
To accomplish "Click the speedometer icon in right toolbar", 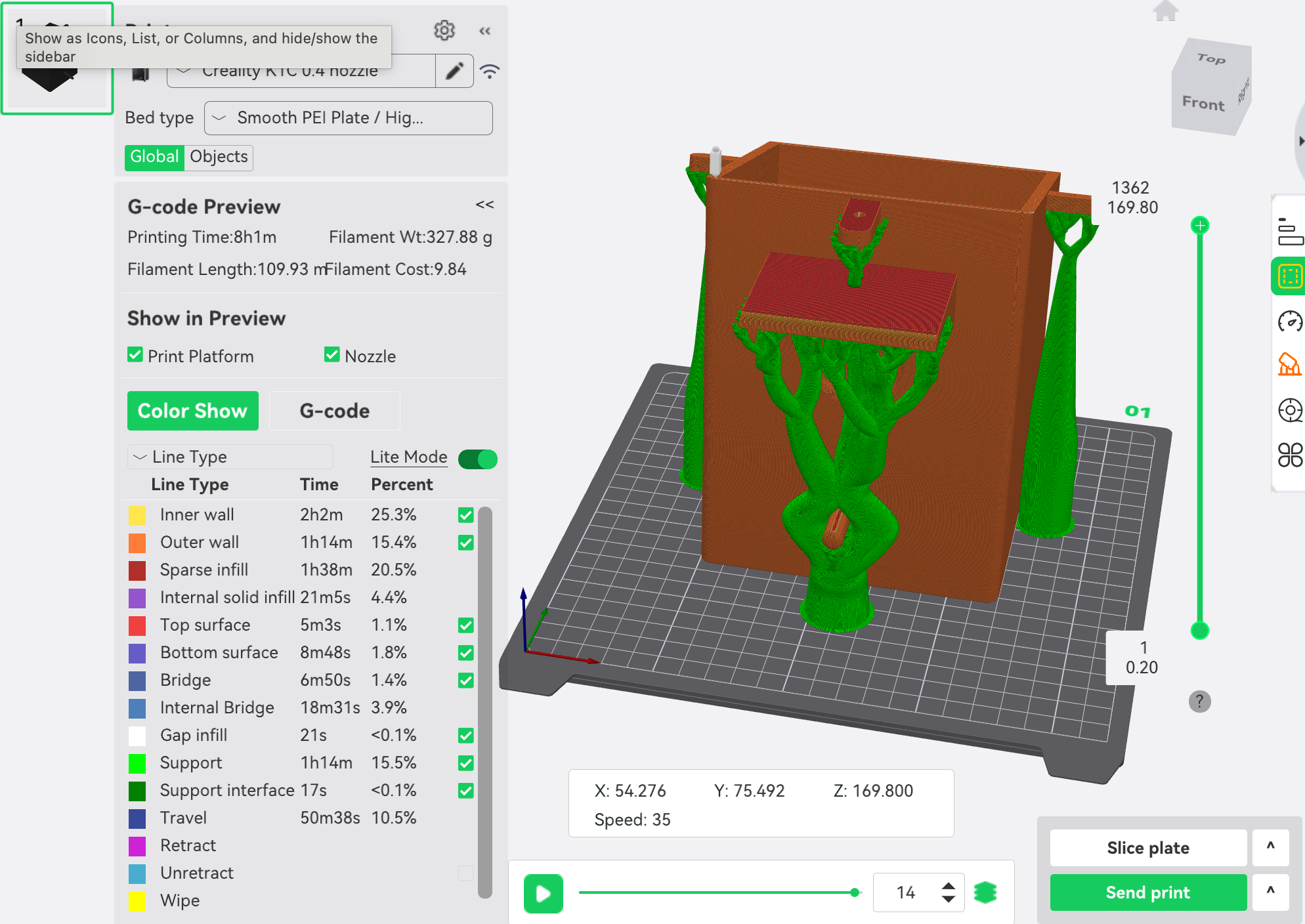I will pyautogui.click(x=1289, y=322).
